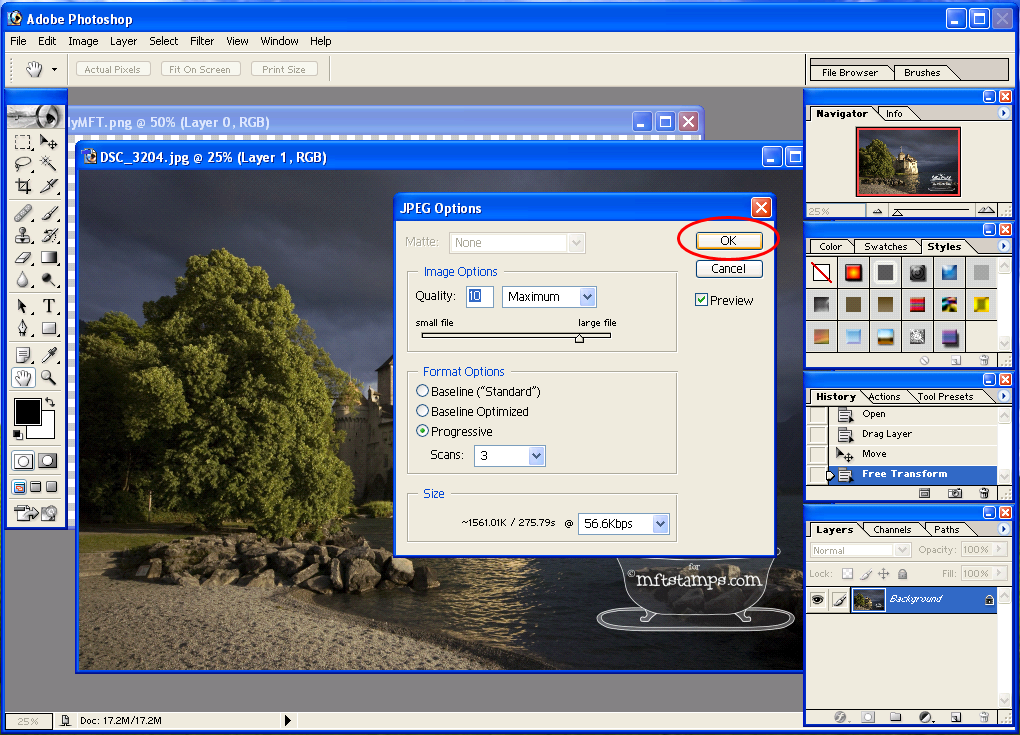Image resolution: width=1020 pixels, height=735 pixels.
Task: Open the Layer menu
Action: pos(123,41)
